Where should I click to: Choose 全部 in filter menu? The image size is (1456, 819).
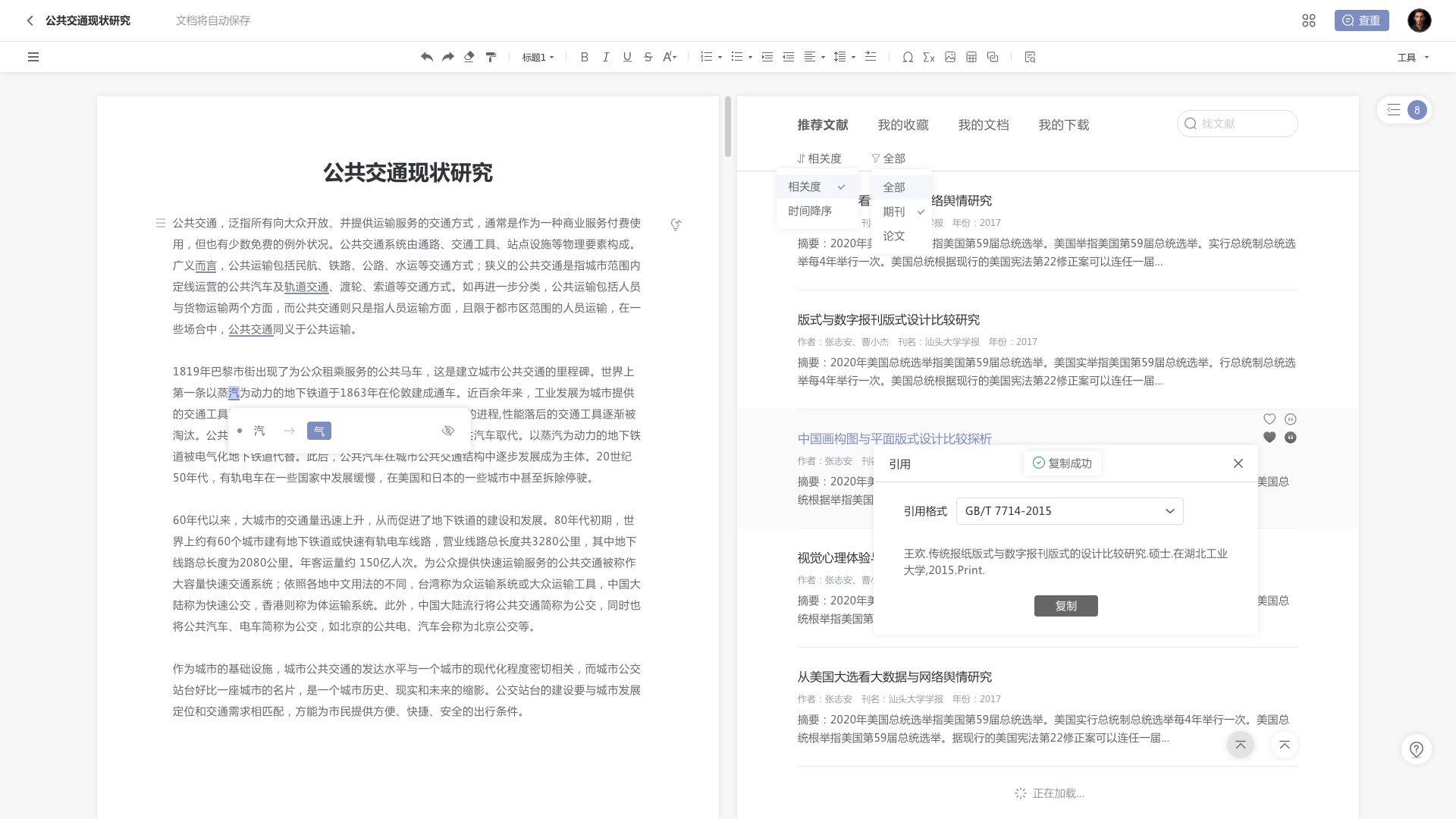pyautogui.click(x=901, y=187)
